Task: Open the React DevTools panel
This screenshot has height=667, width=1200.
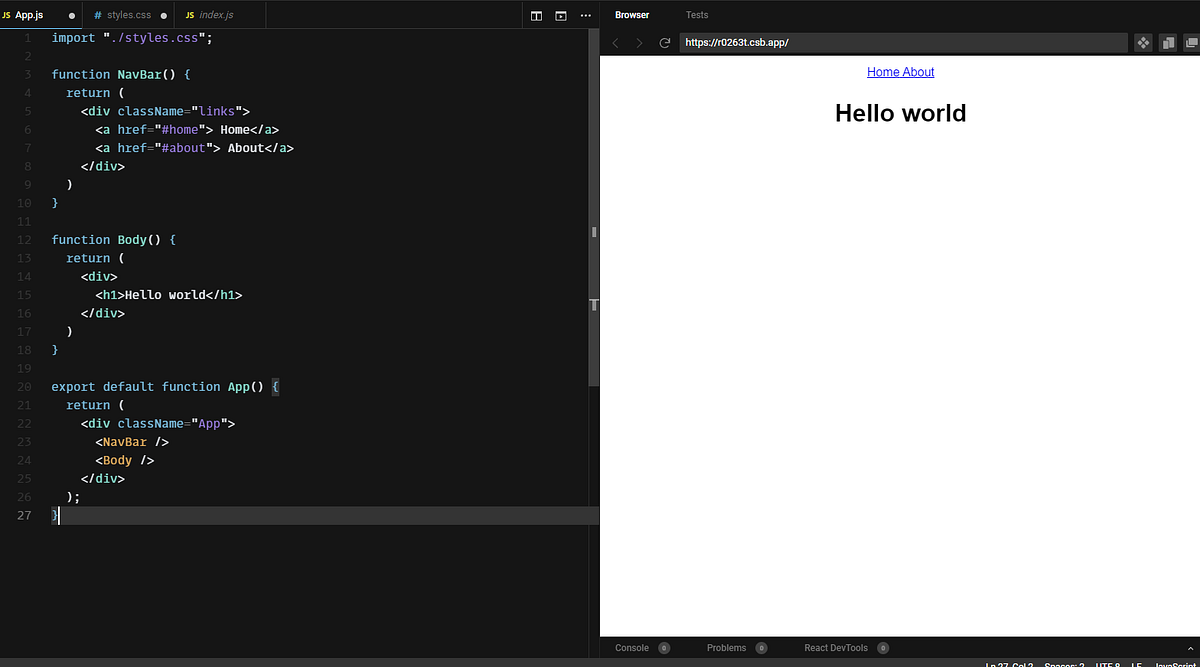Action: pos(846,648)
